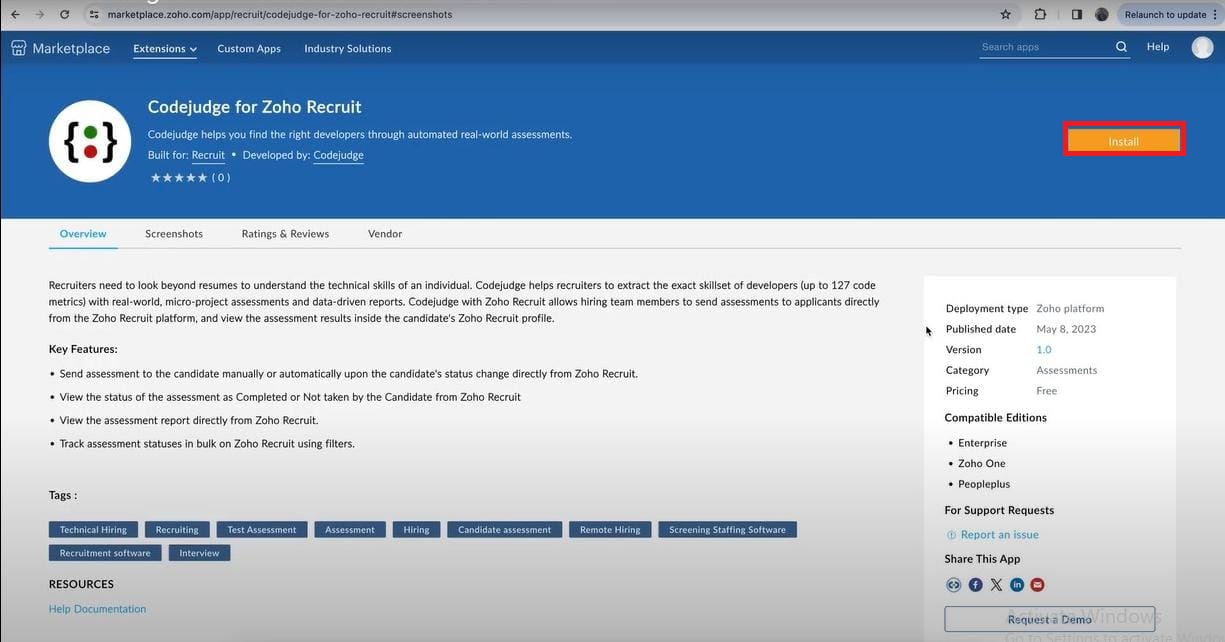Click the Codejudge for Zoho Recruit heading
This screenshot has height=642, width=1225.
(255, 107)
